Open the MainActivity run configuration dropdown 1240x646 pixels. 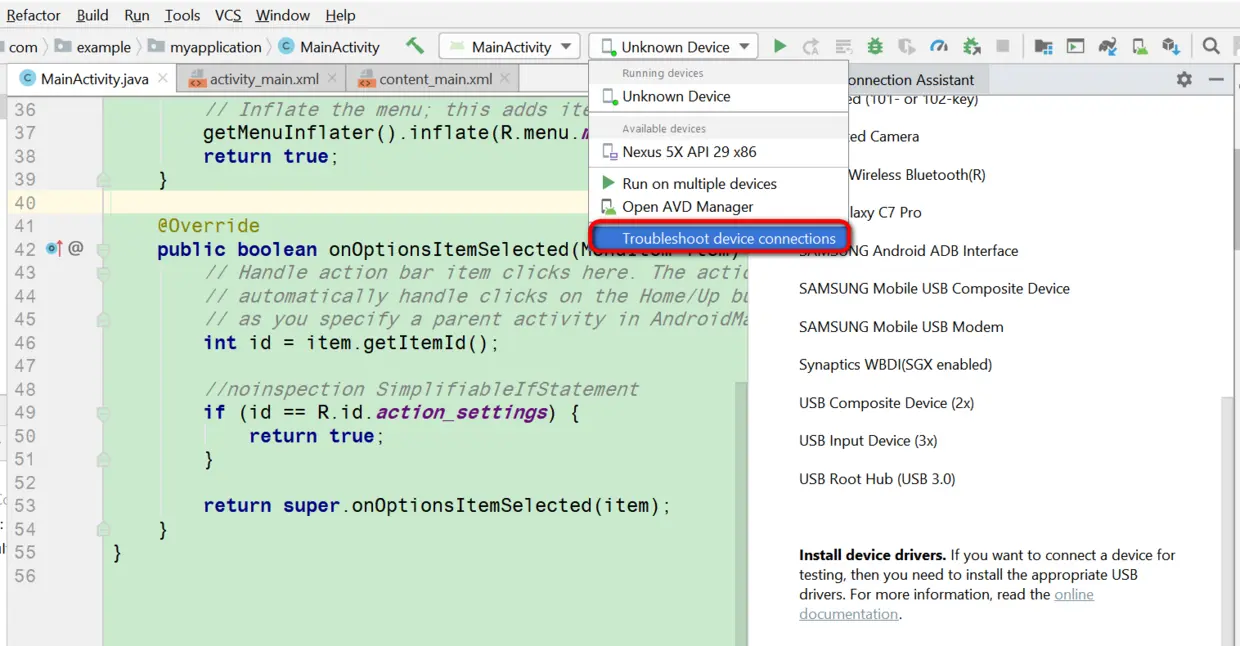coord(510,47)
